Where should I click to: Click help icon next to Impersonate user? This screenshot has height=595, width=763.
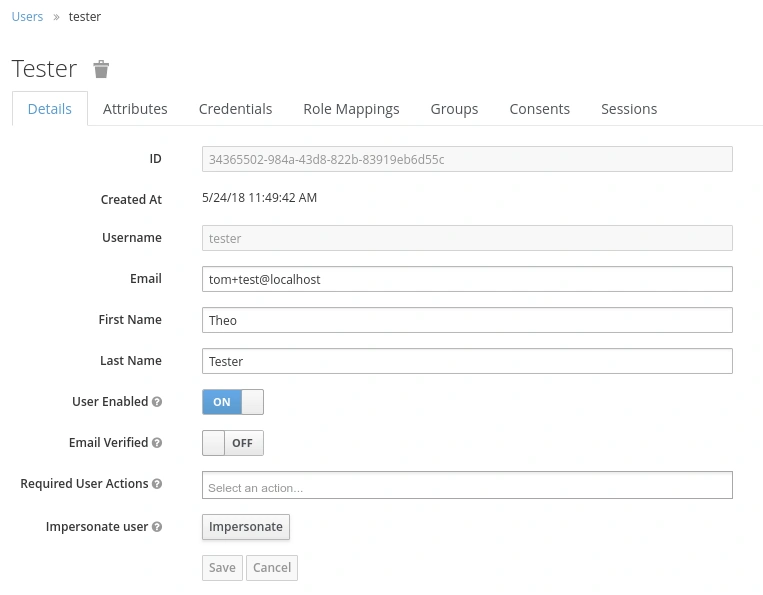pyautogui.click(x=157, y=527)
